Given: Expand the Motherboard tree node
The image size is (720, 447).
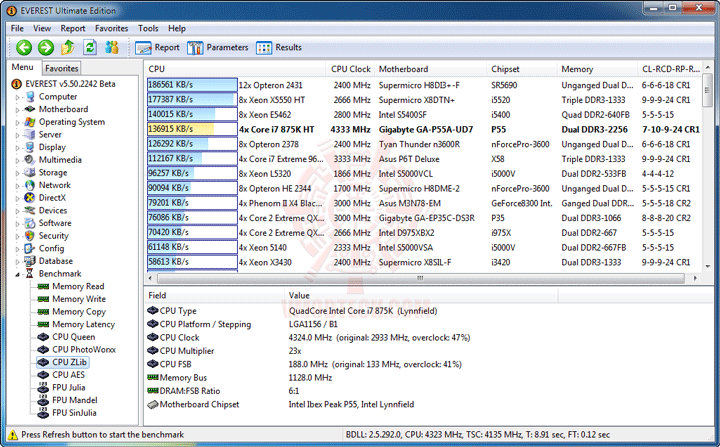Looking at the screenshot, I should coord(17,110).
